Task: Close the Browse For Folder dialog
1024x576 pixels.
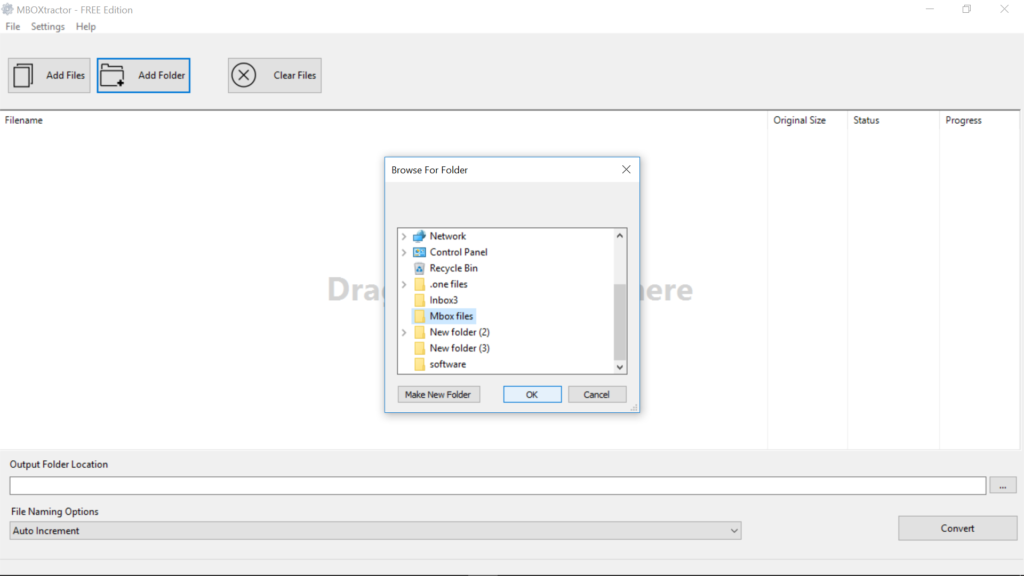Action: [626, 170]
